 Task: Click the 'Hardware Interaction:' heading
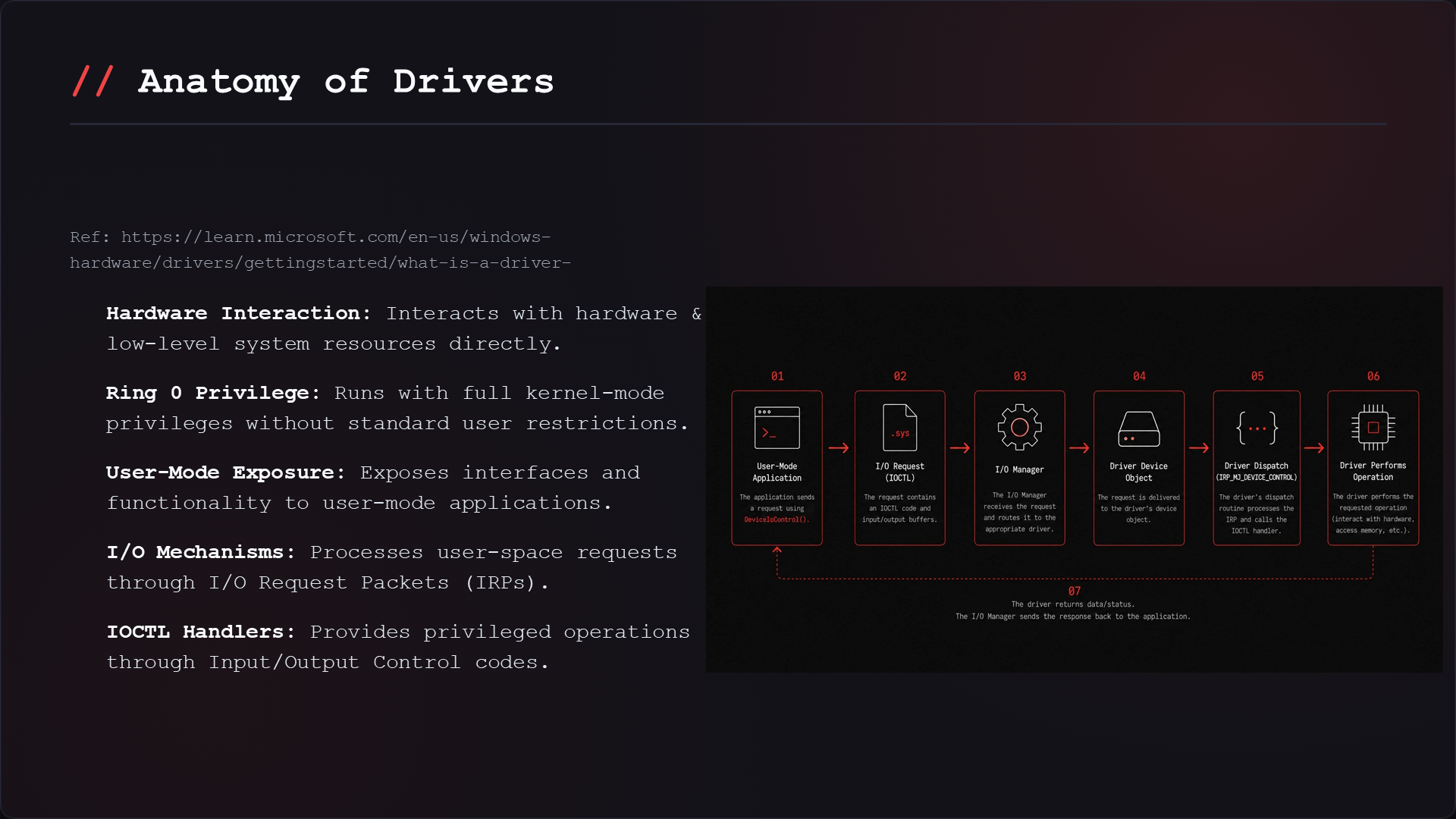click(238, 313)
